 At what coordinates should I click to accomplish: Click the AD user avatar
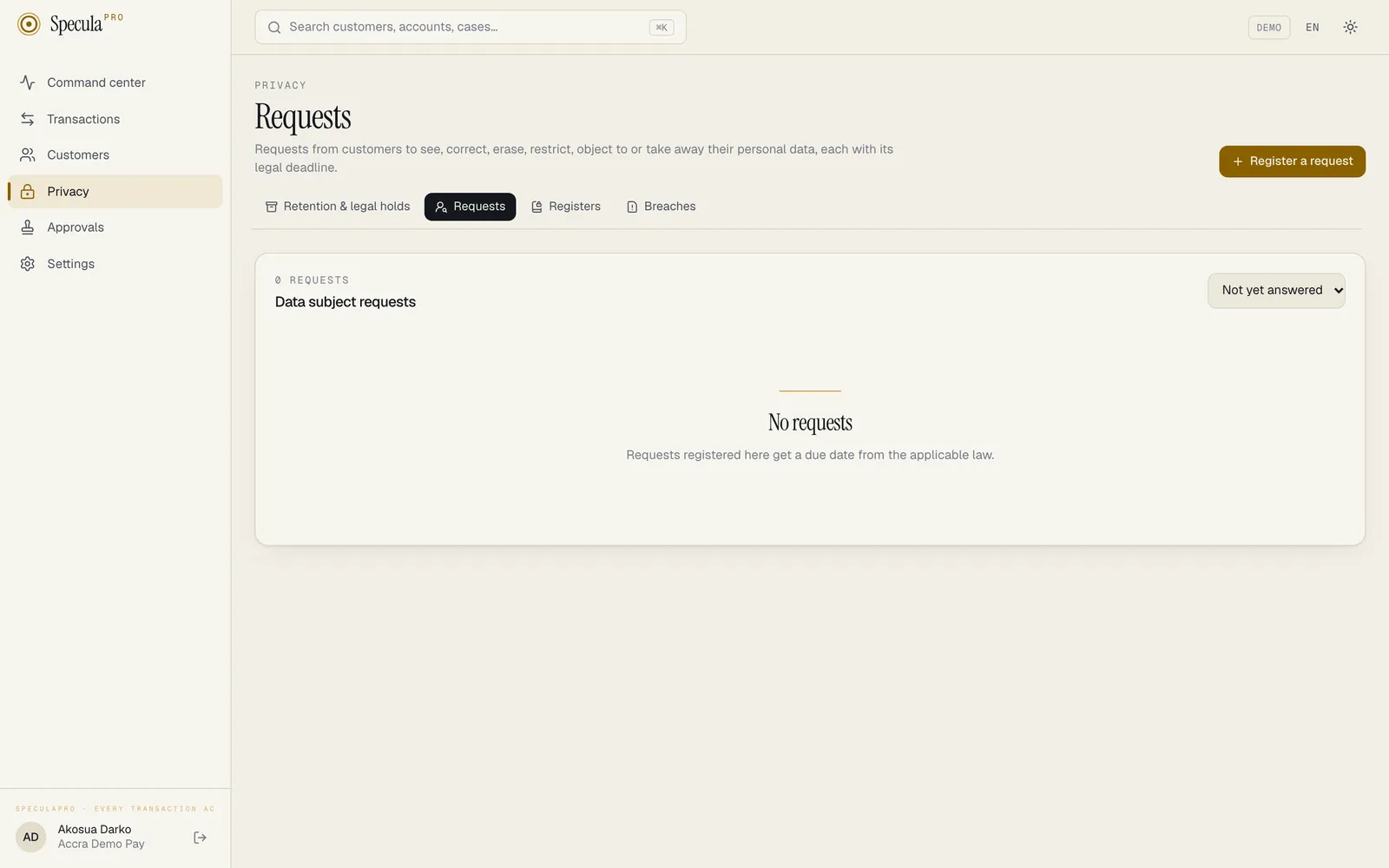pyautogui.click(x=31, y=838)
